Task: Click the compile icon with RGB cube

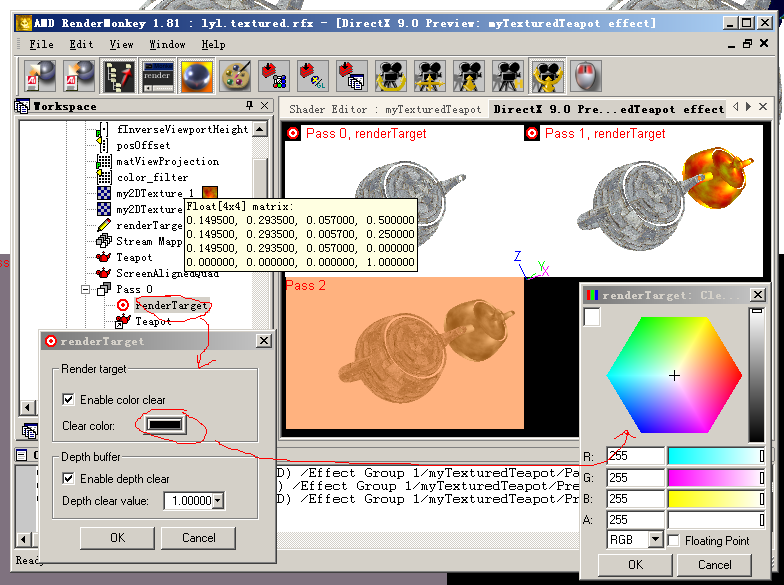Action: click(274, 76)
